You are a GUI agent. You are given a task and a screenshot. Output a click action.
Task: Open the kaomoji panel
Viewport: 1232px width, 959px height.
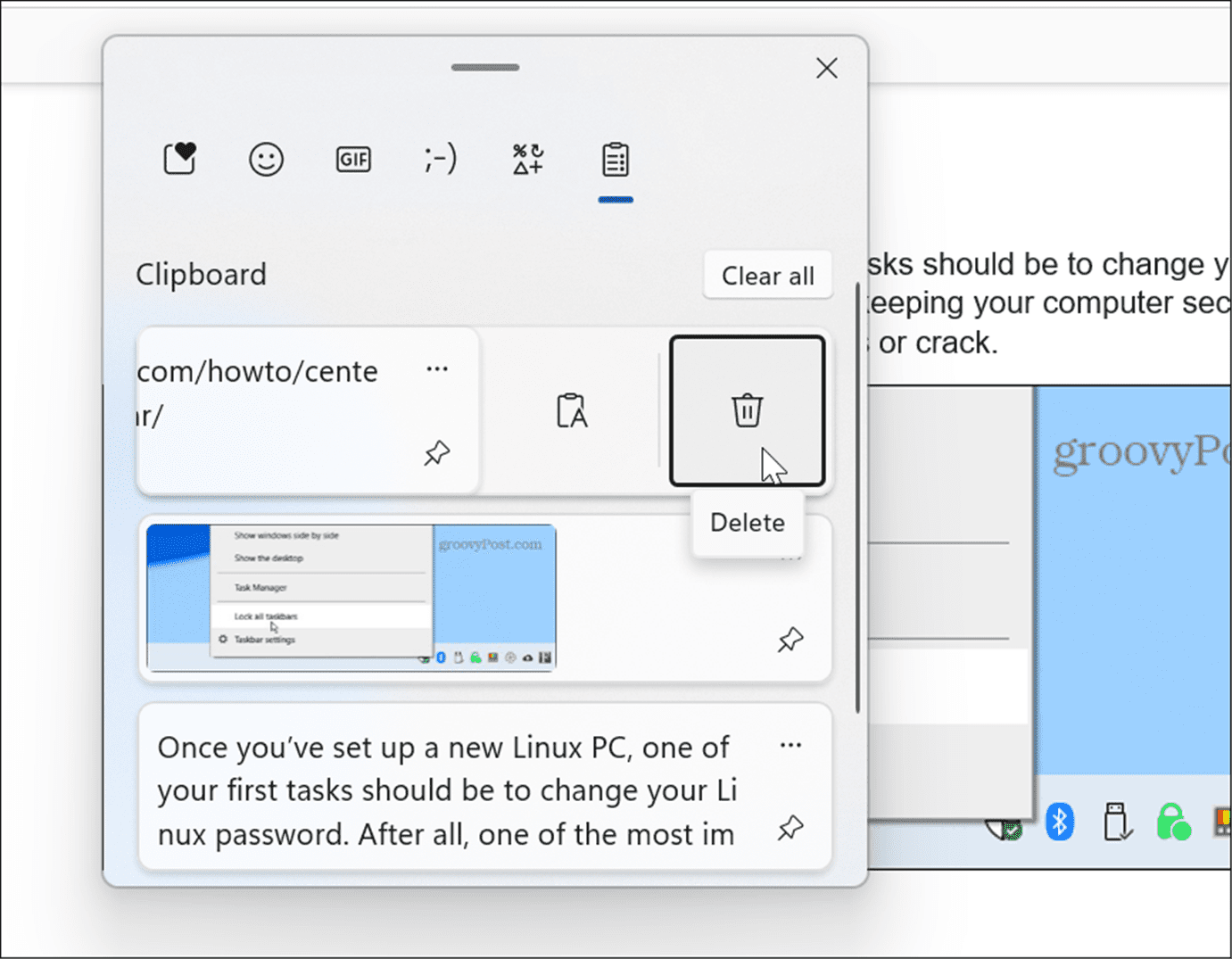pyautogui.click(x=440, y=159)
